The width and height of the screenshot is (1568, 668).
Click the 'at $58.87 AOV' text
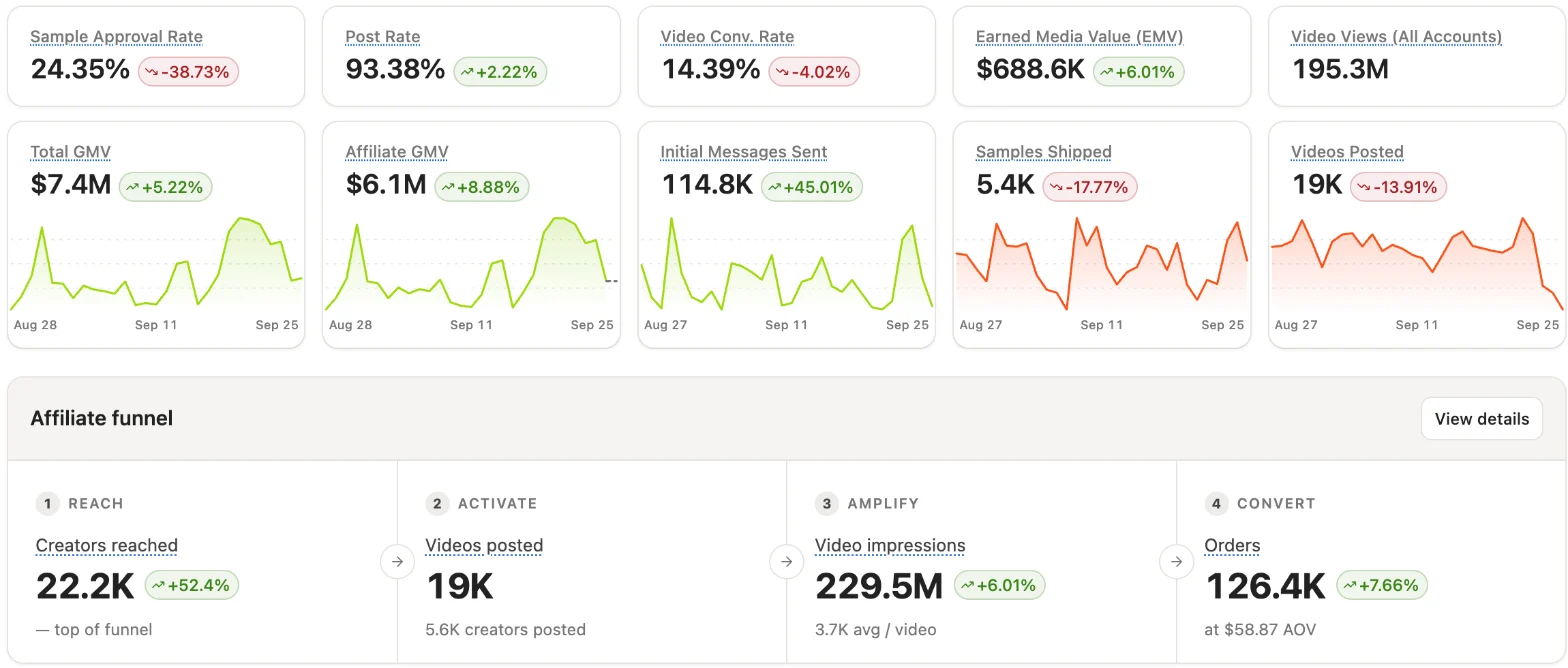point(1258,630)
